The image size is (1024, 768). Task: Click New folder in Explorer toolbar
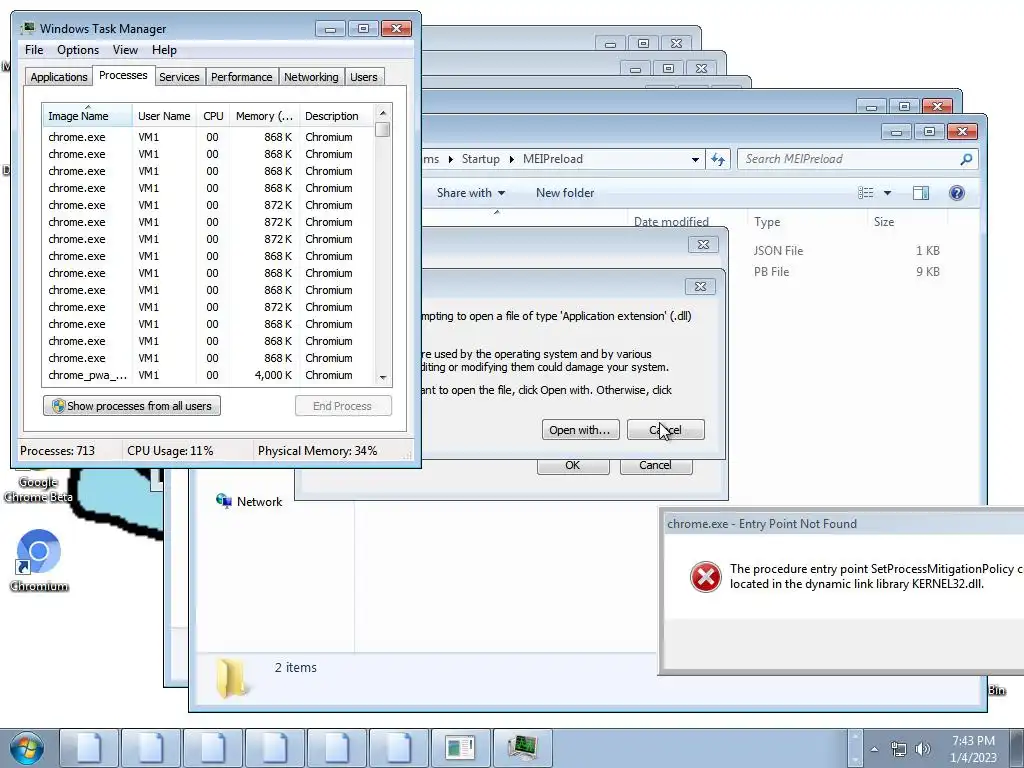pyautogui.click(x=565, y=193)
